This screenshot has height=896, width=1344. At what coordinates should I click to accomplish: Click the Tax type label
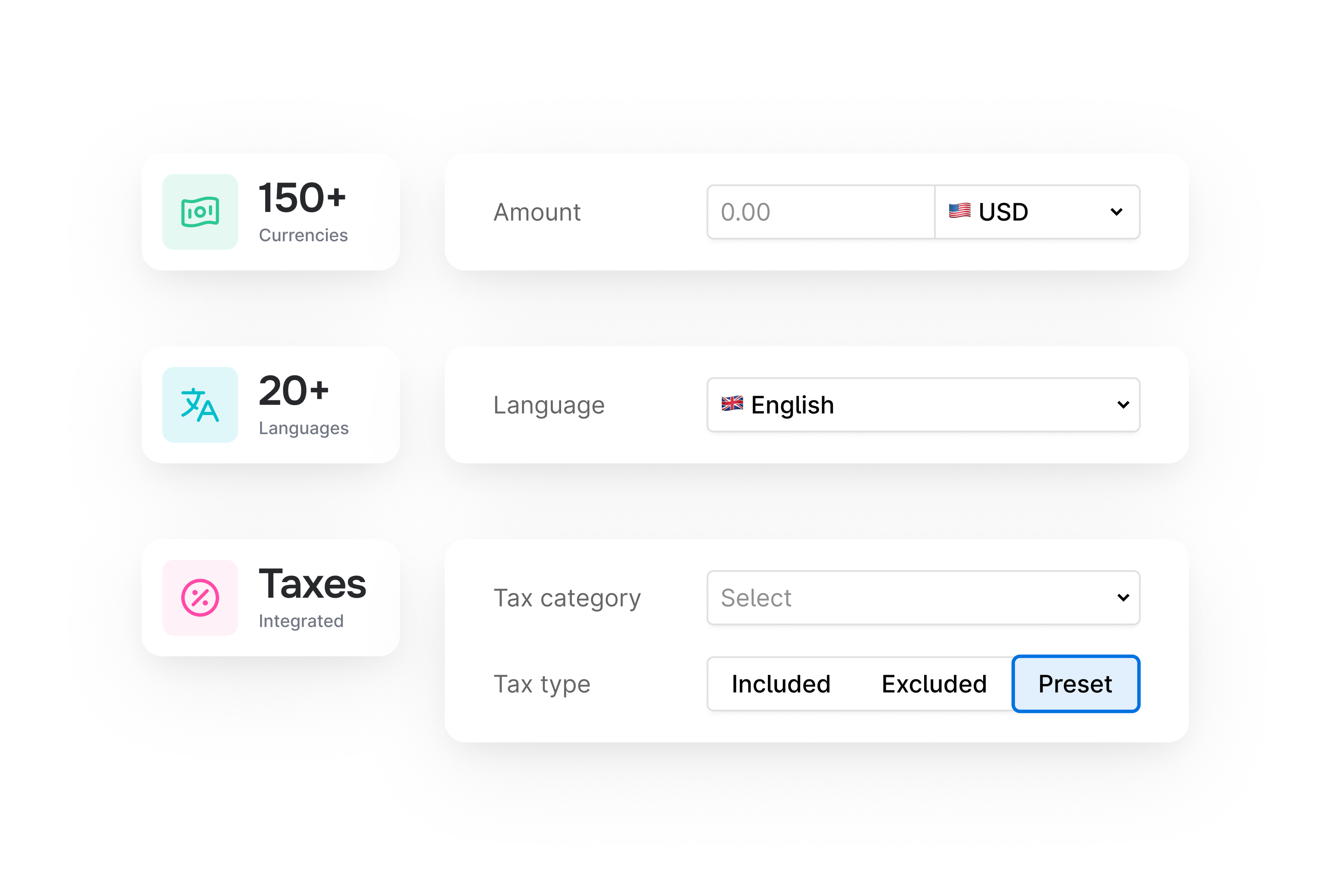coord(542,683)
